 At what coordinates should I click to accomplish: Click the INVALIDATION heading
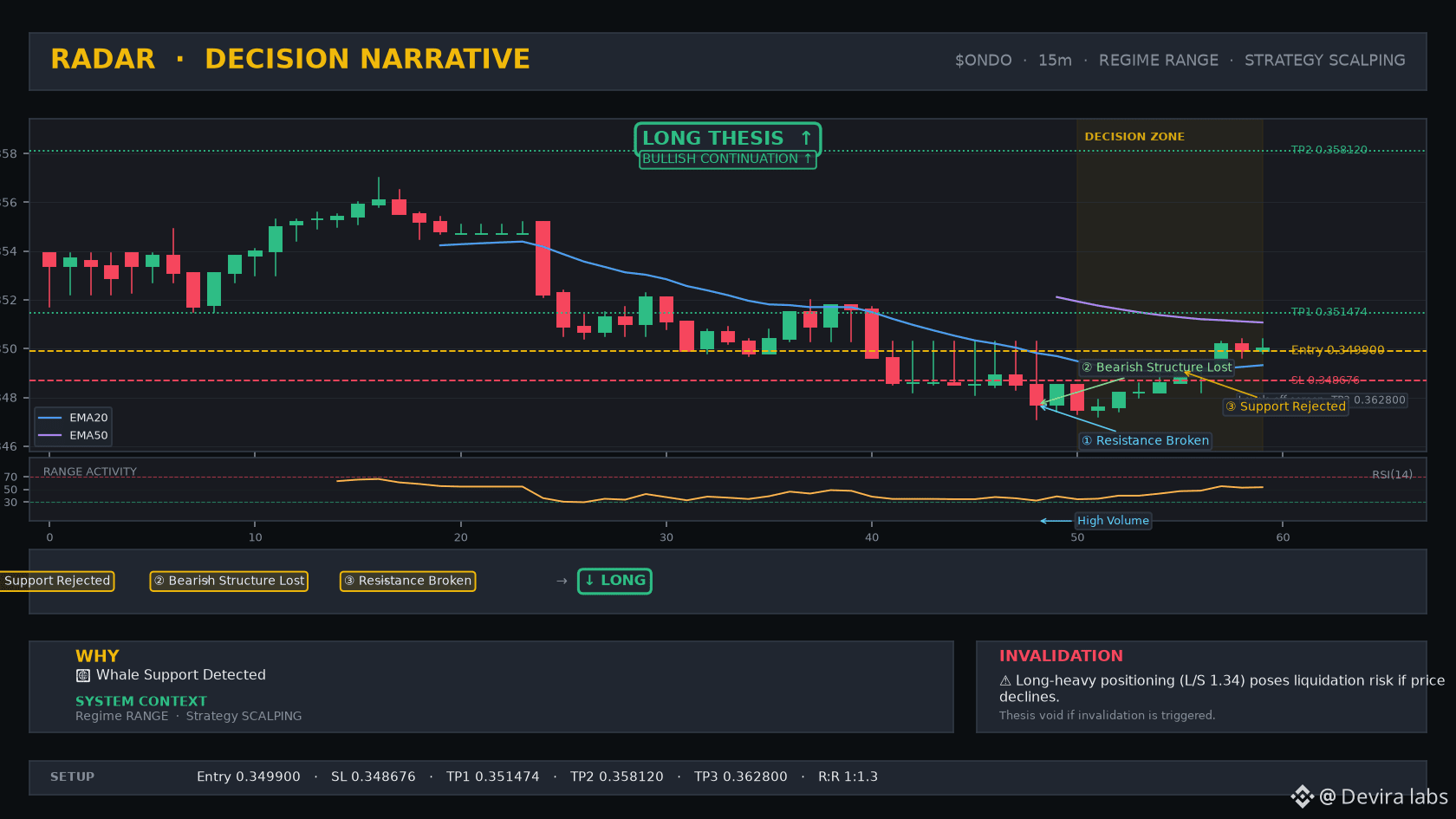click(1061, 656)
